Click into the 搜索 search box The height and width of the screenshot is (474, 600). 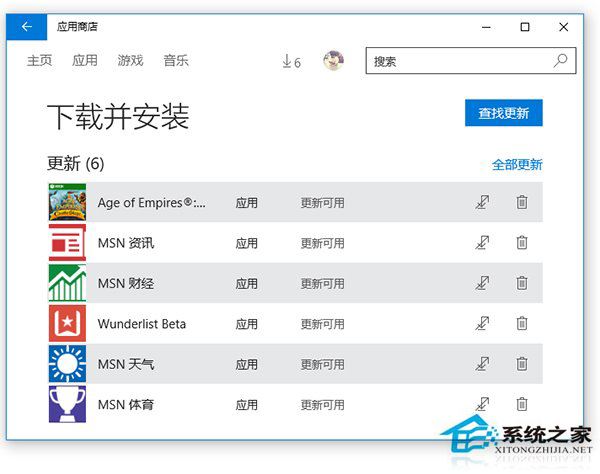tap(471, 60)
